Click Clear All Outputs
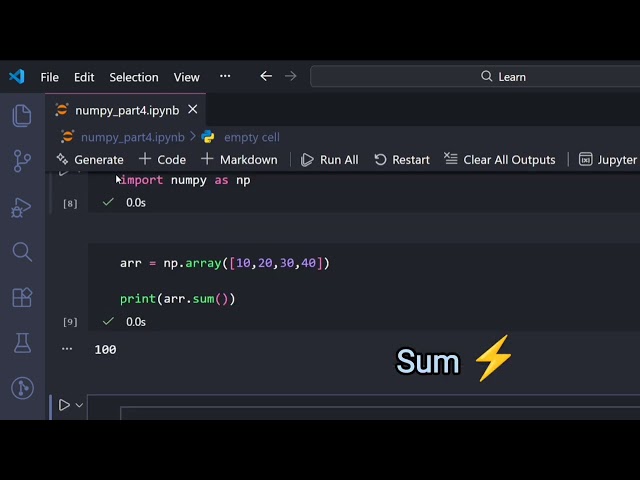 (500, 160)
